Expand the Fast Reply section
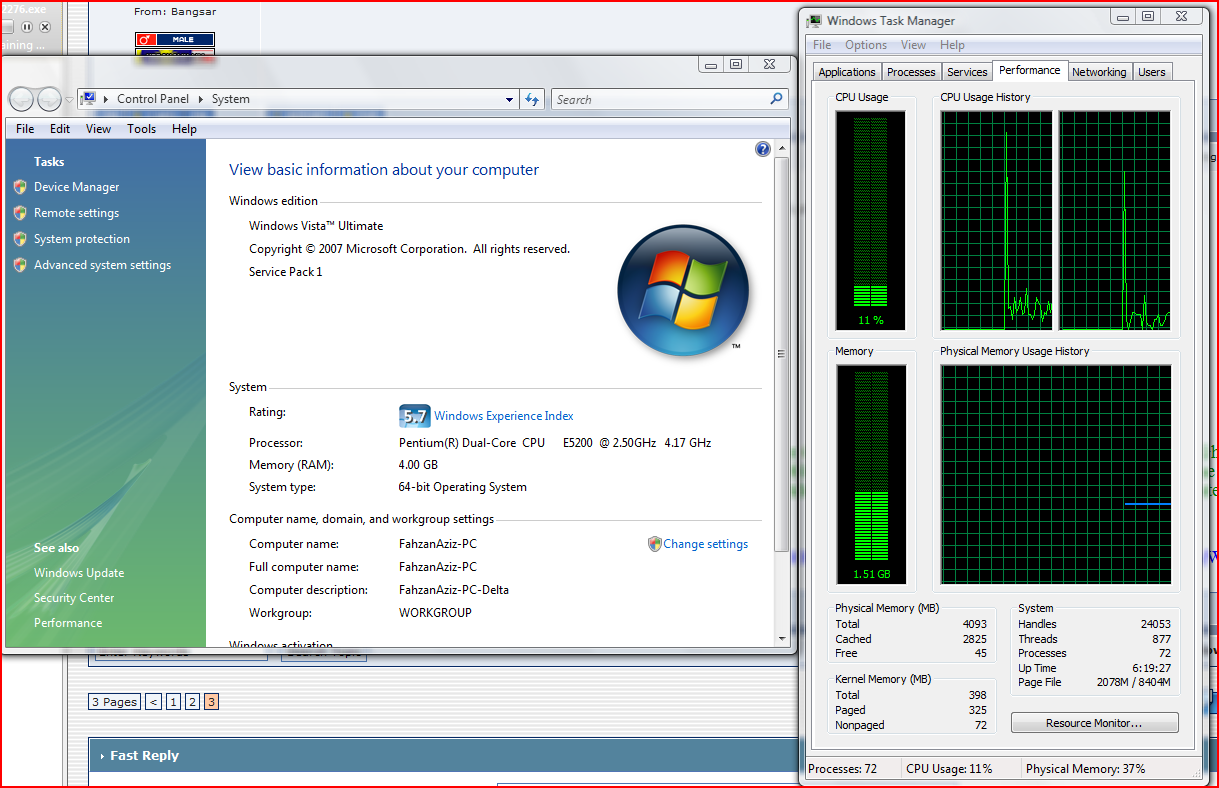 click(144, 756)
